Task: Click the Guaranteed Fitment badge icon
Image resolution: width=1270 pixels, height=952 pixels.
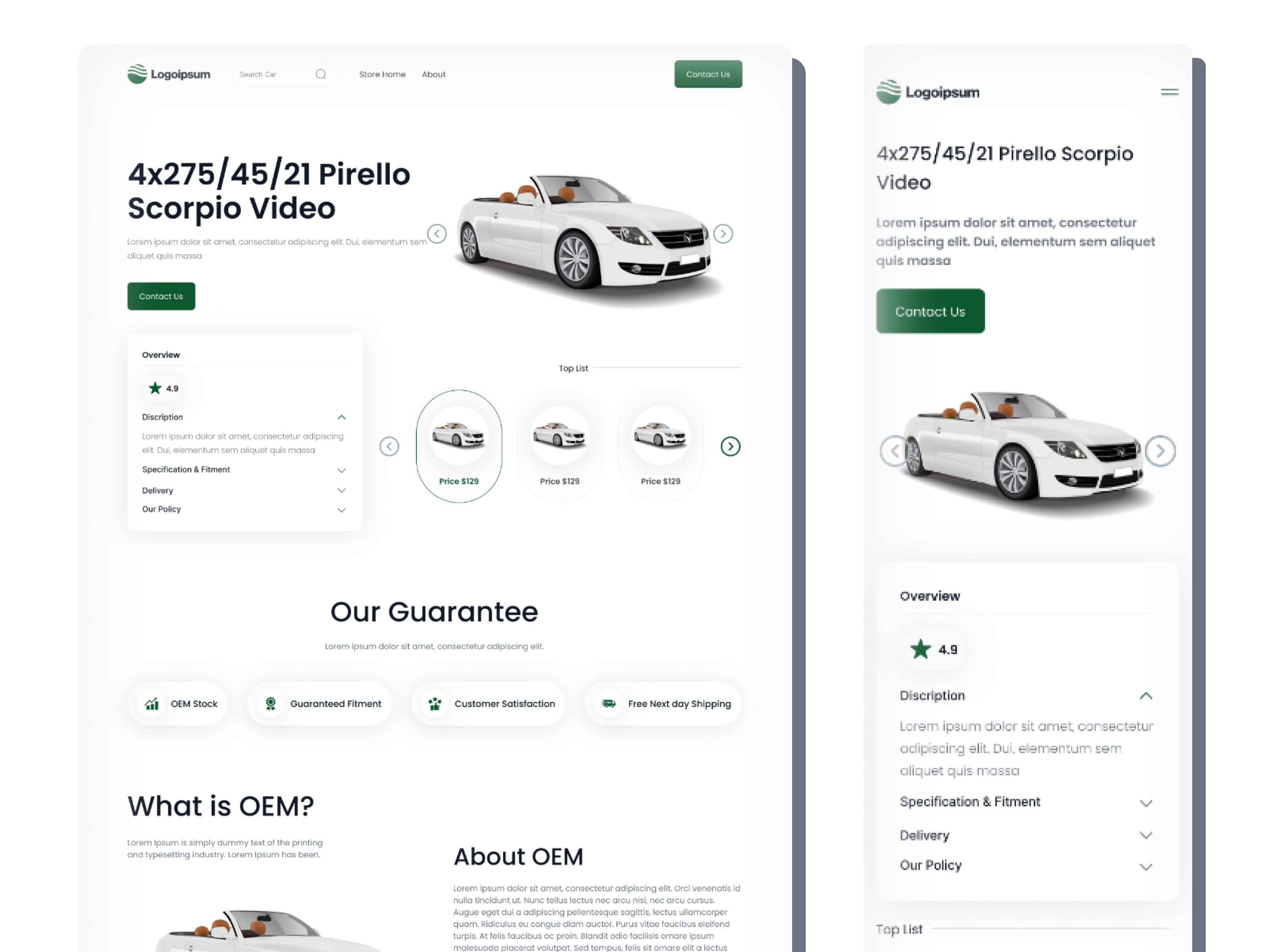Action: tap(270, 704)
